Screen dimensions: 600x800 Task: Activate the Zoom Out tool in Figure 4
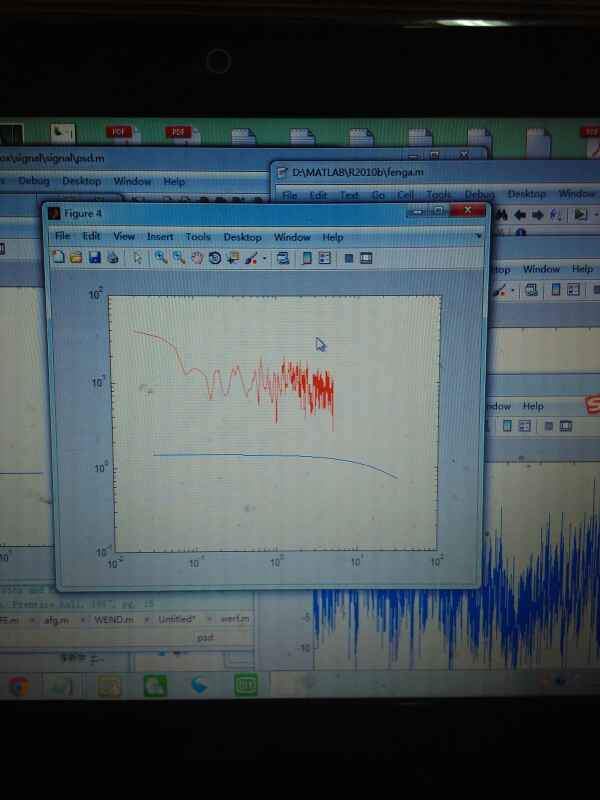[179, 258]
